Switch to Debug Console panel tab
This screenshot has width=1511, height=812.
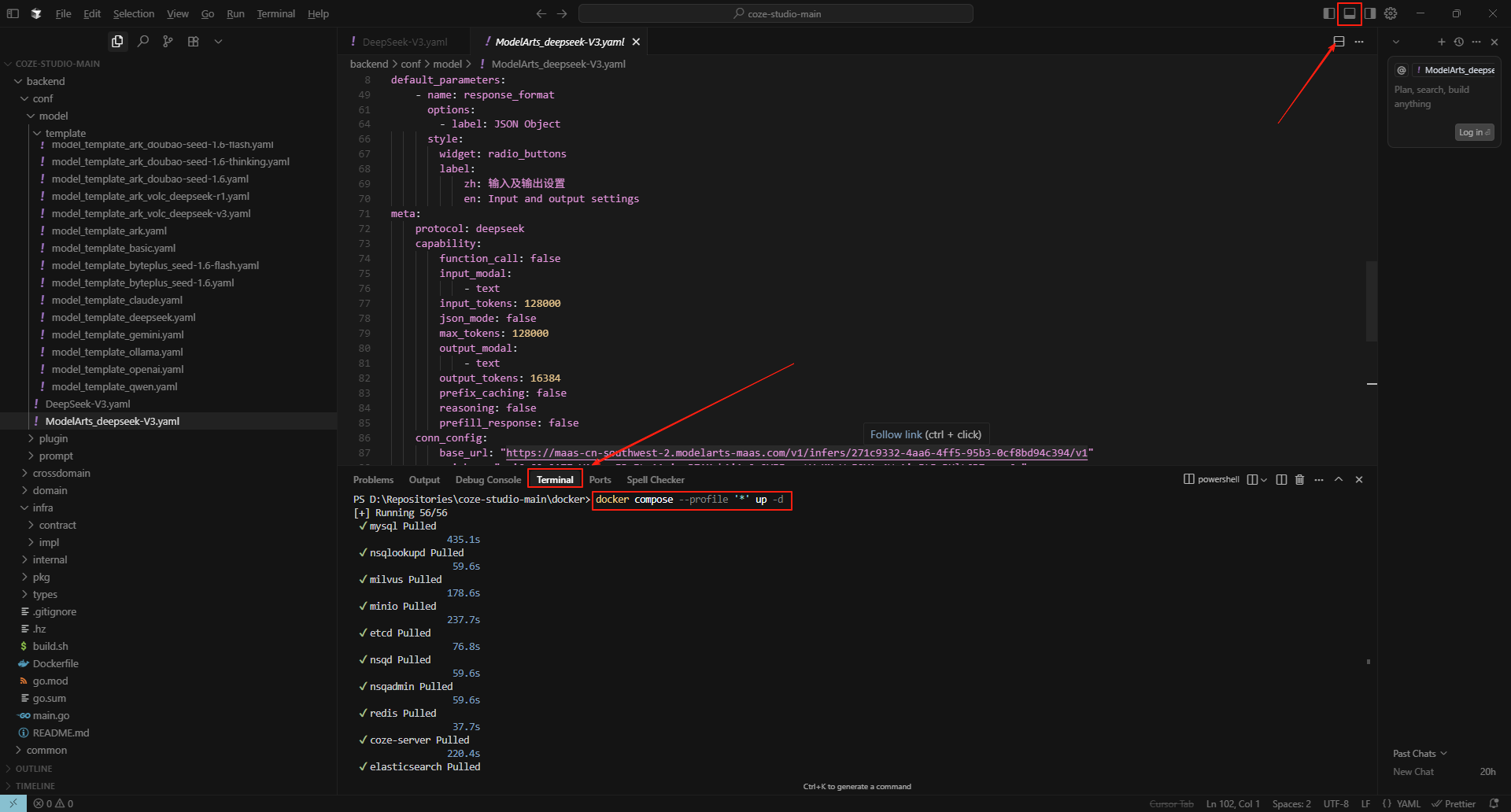[488, 480]
